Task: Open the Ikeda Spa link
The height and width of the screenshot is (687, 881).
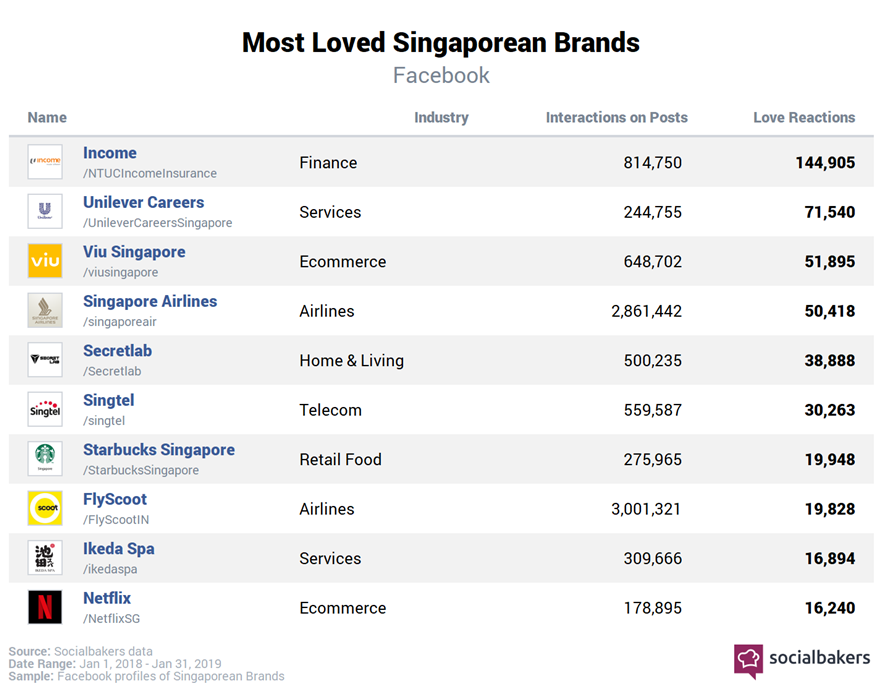Action: [x=119, y=548]
